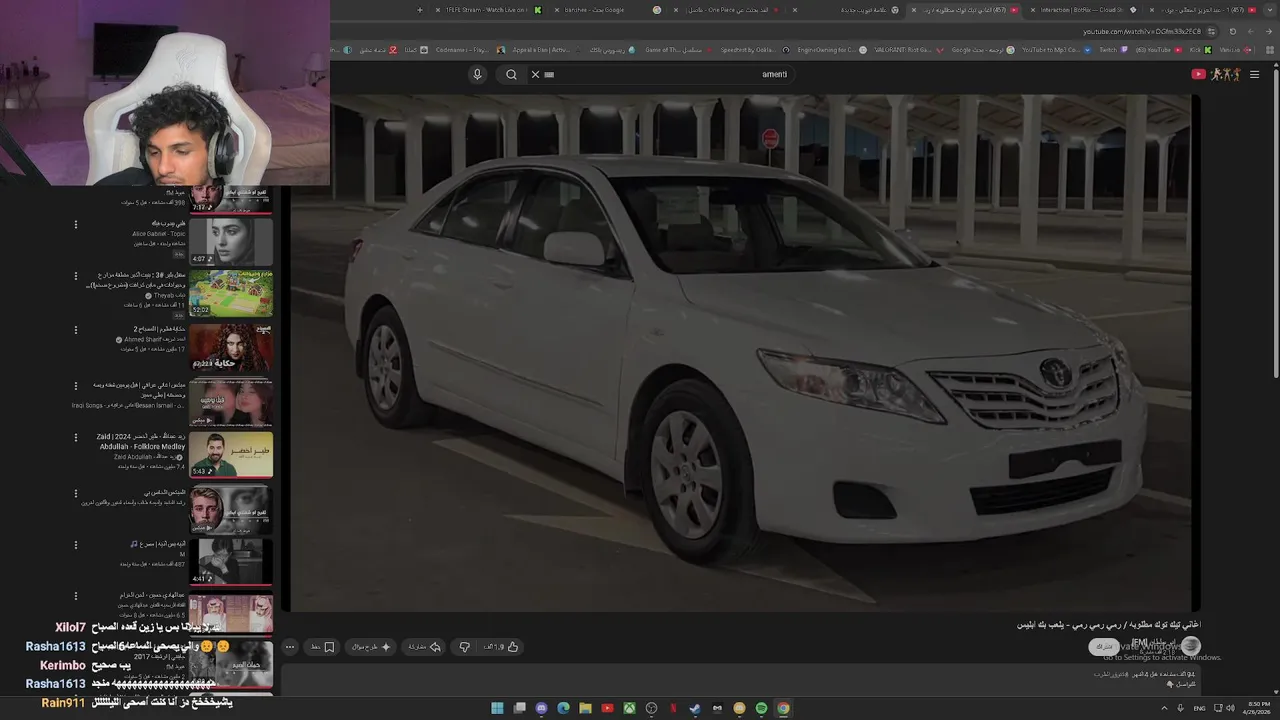Open a new Chrome tab

coord(420,10)
